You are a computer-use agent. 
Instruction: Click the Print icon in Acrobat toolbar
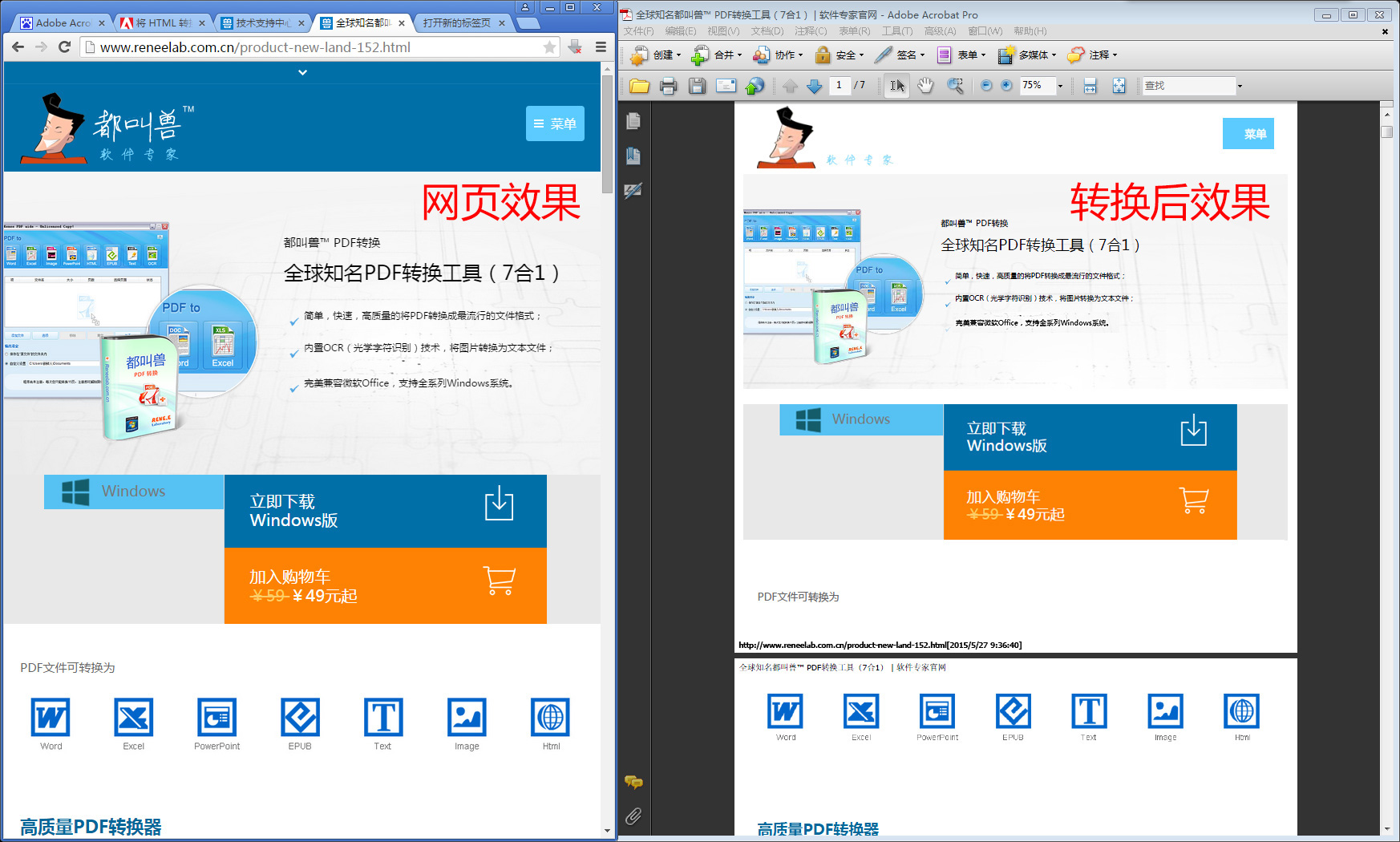668,86
